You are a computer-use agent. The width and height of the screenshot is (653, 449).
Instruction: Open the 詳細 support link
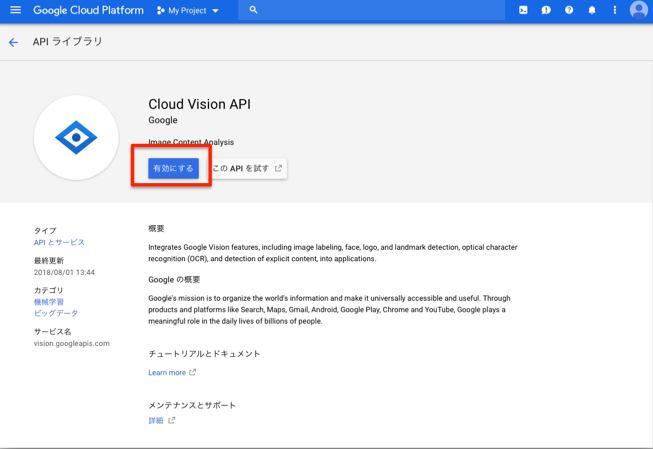point(156,421)
